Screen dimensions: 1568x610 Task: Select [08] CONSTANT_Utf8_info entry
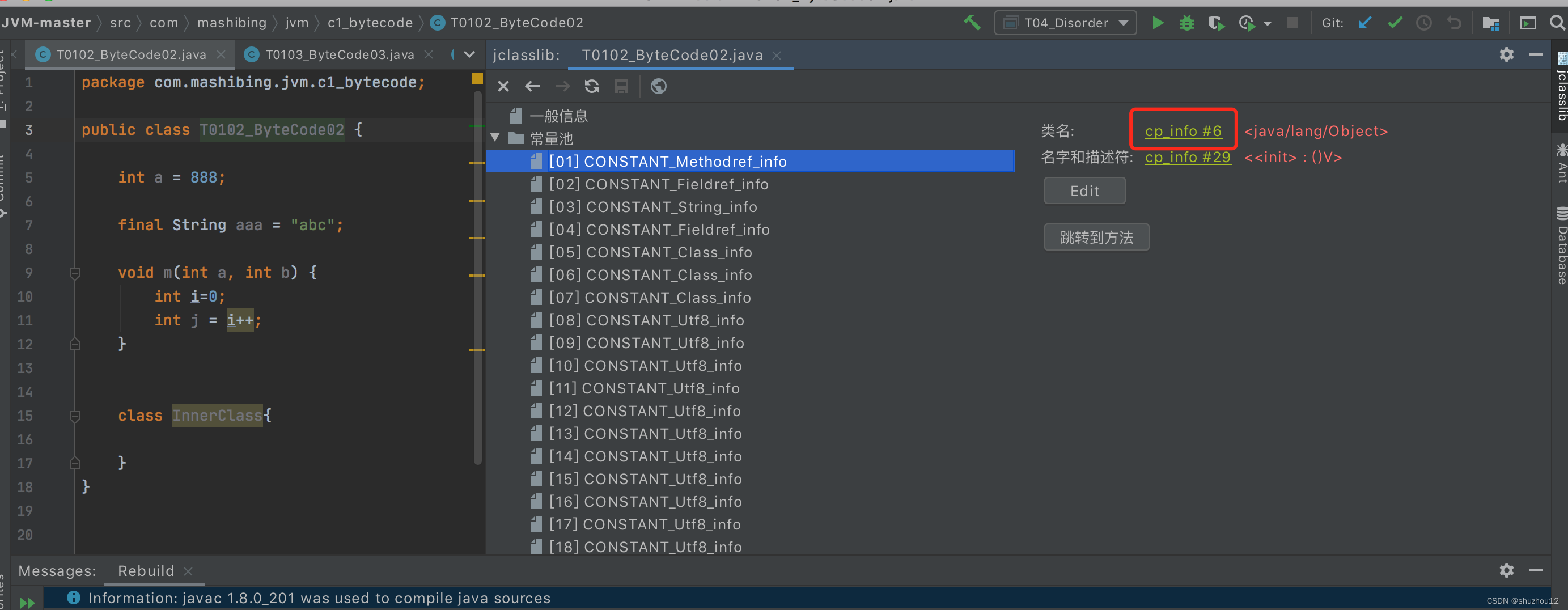tap(646, 320)
